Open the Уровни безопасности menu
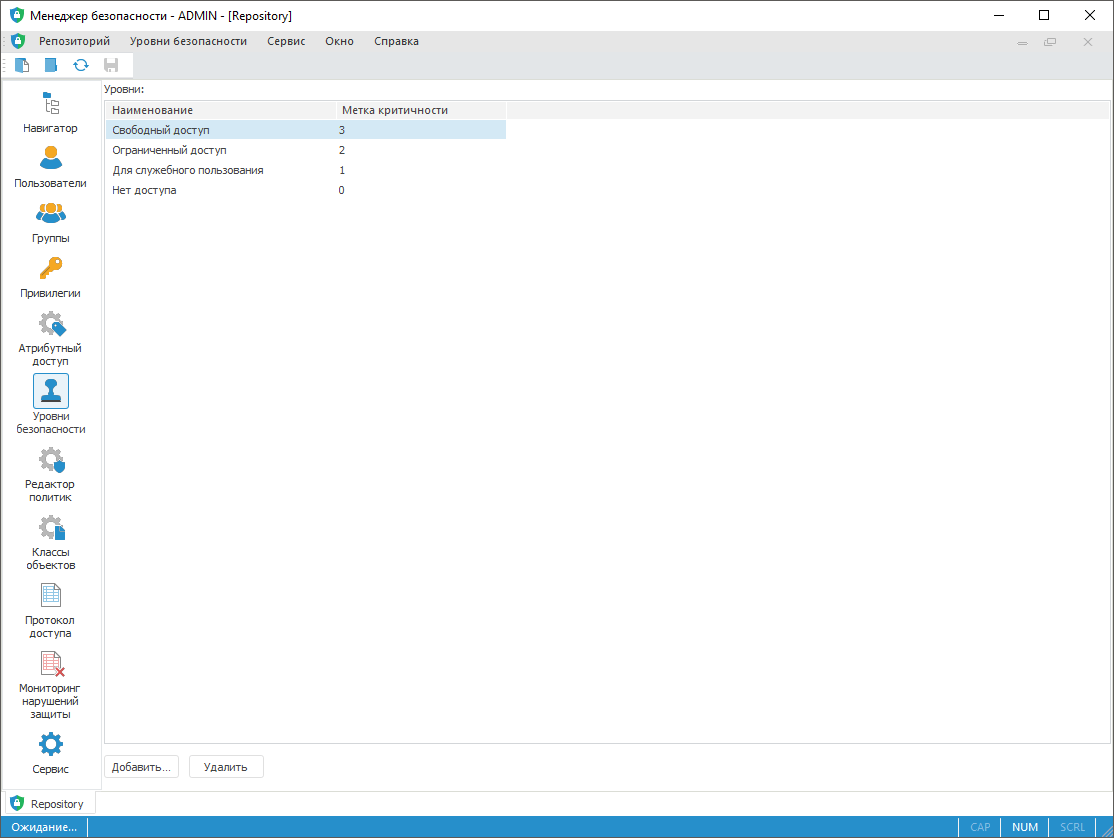The height and width of the screenshot is (838, 1114). click(x=188, y=41)
